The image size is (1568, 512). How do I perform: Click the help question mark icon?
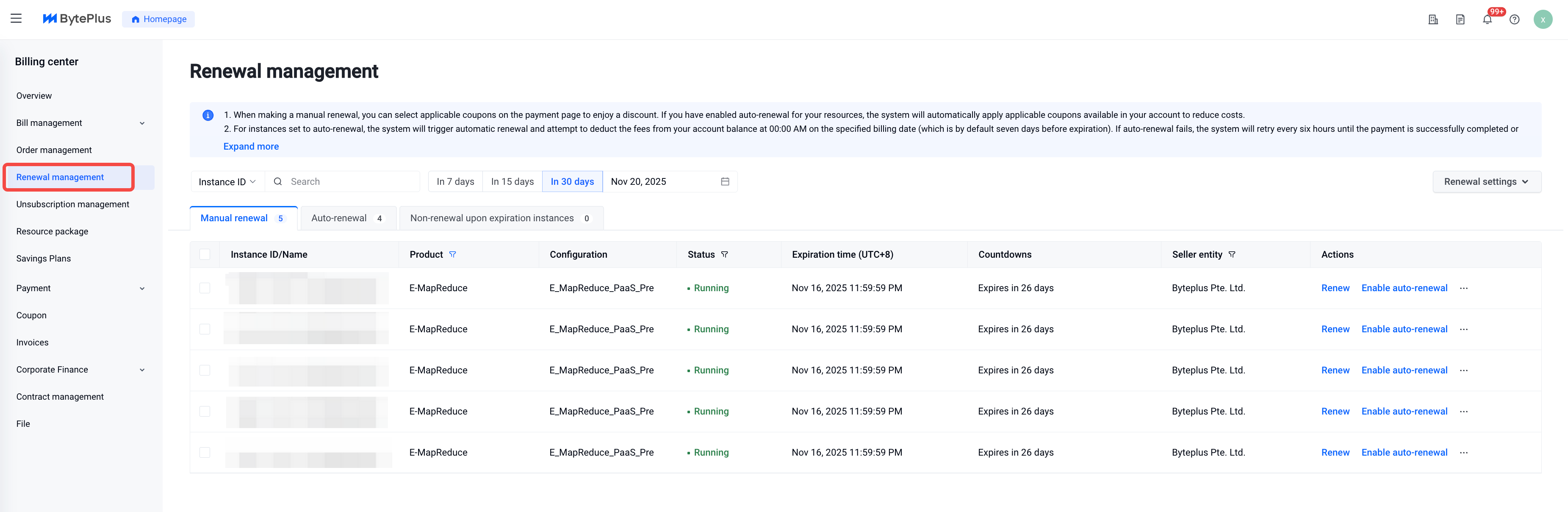[x=1515, y=19]
